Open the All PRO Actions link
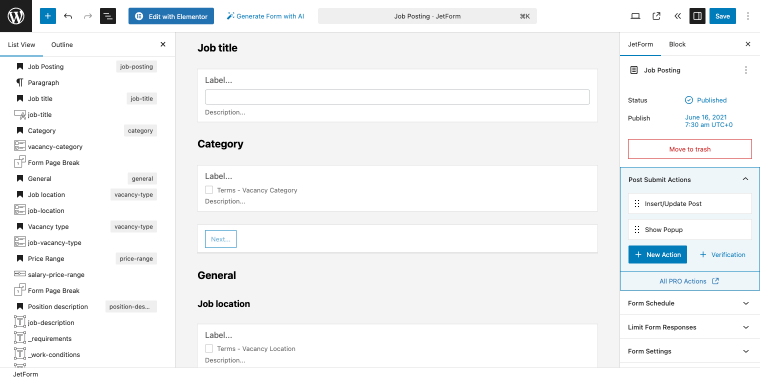Viewport: 760px width, 380px height. 689,281
